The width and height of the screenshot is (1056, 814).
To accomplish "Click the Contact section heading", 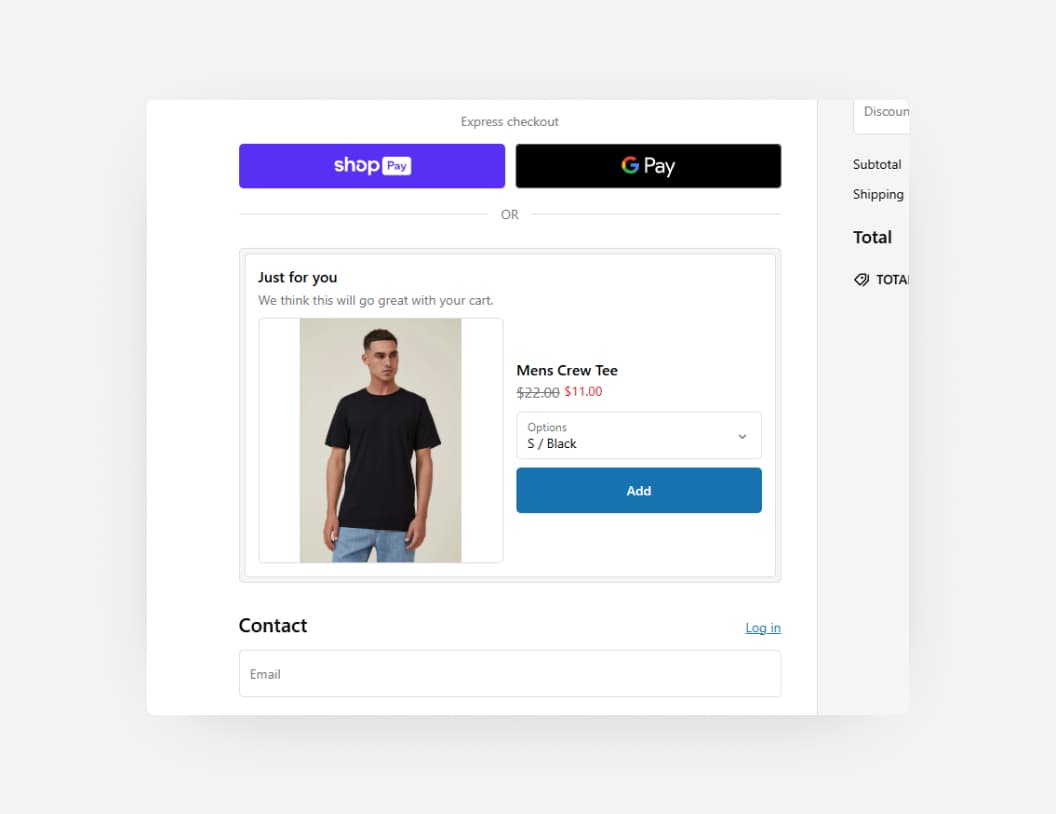I will (x=273, y=625).
